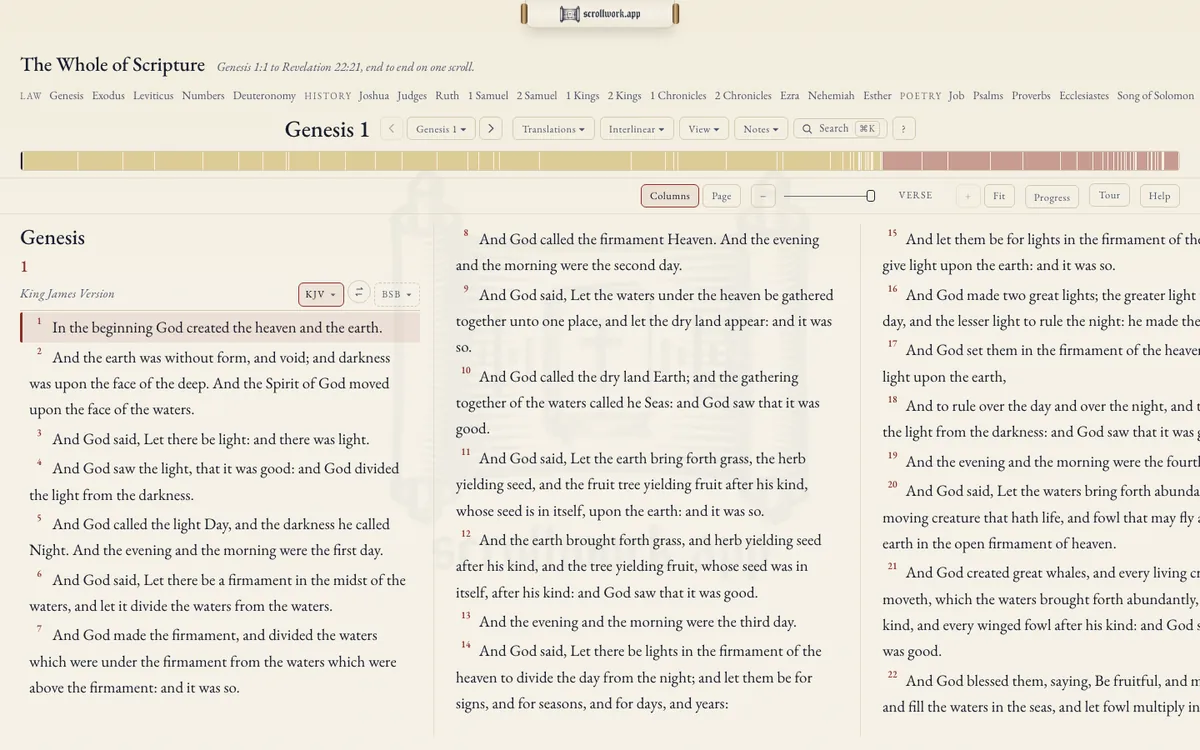Jump to Ruth

[x=448, y=96]
